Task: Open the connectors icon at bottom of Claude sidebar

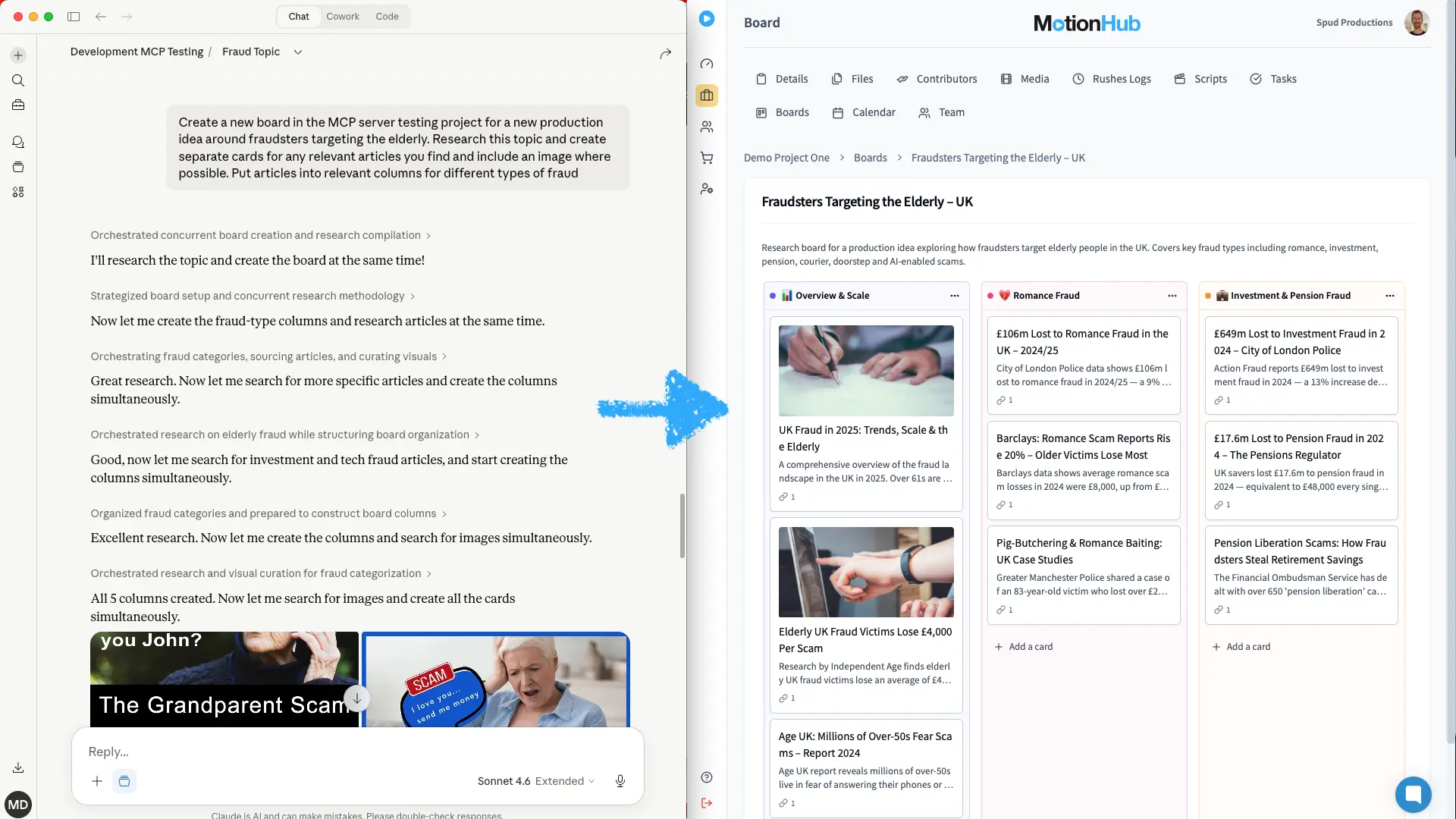Action: click(18, 192)
